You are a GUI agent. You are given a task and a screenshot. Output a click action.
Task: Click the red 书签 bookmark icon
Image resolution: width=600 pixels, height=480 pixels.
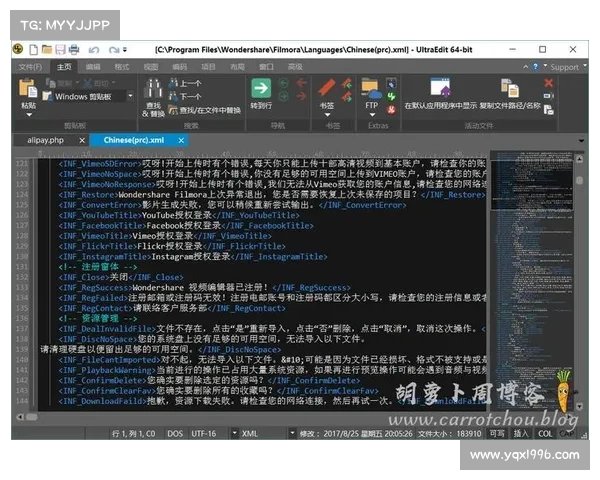pyautogui.click(x=327, y=88)
